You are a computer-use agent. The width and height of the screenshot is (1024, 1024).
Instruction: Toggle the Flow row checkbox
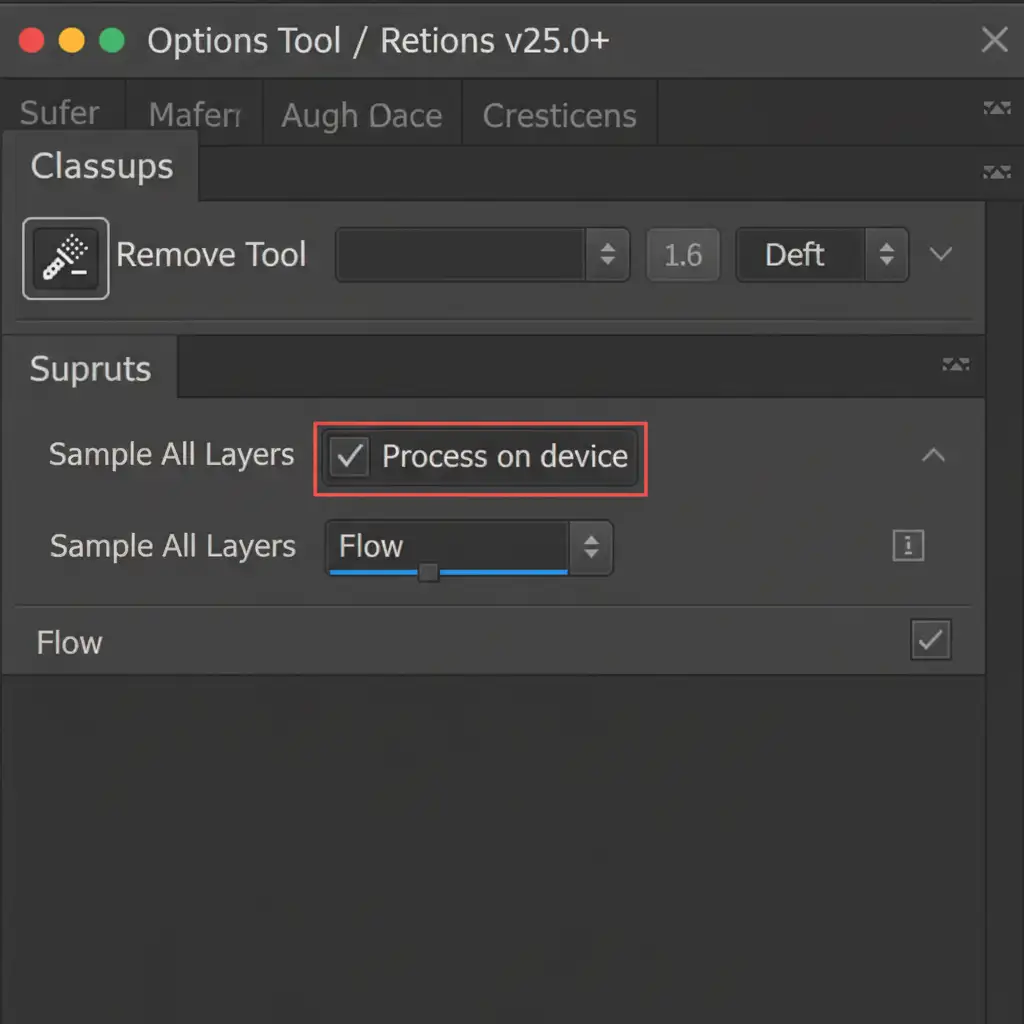pos(931,640)
